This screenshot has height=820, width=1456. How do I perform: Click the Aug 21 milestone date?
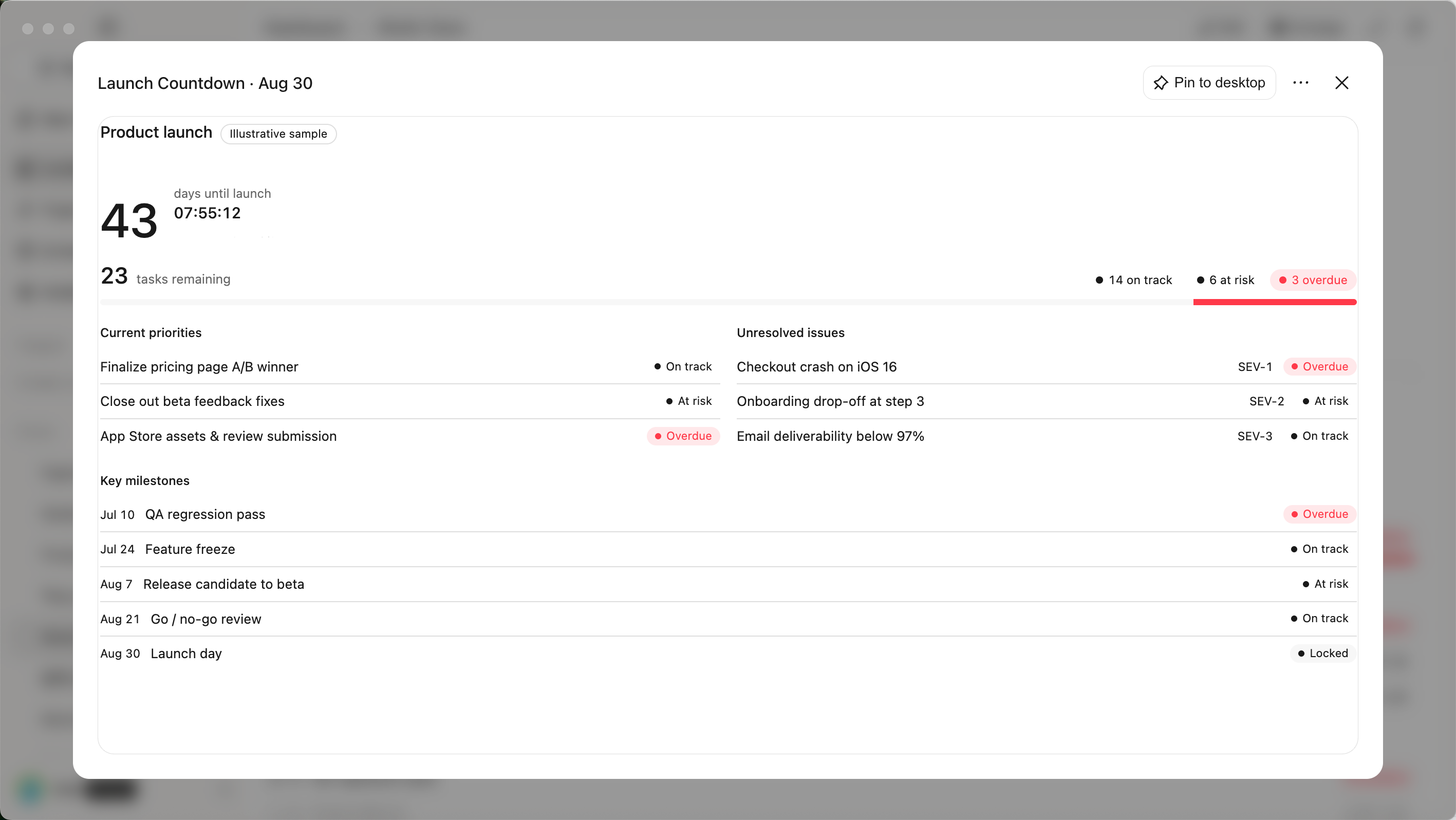120,620
